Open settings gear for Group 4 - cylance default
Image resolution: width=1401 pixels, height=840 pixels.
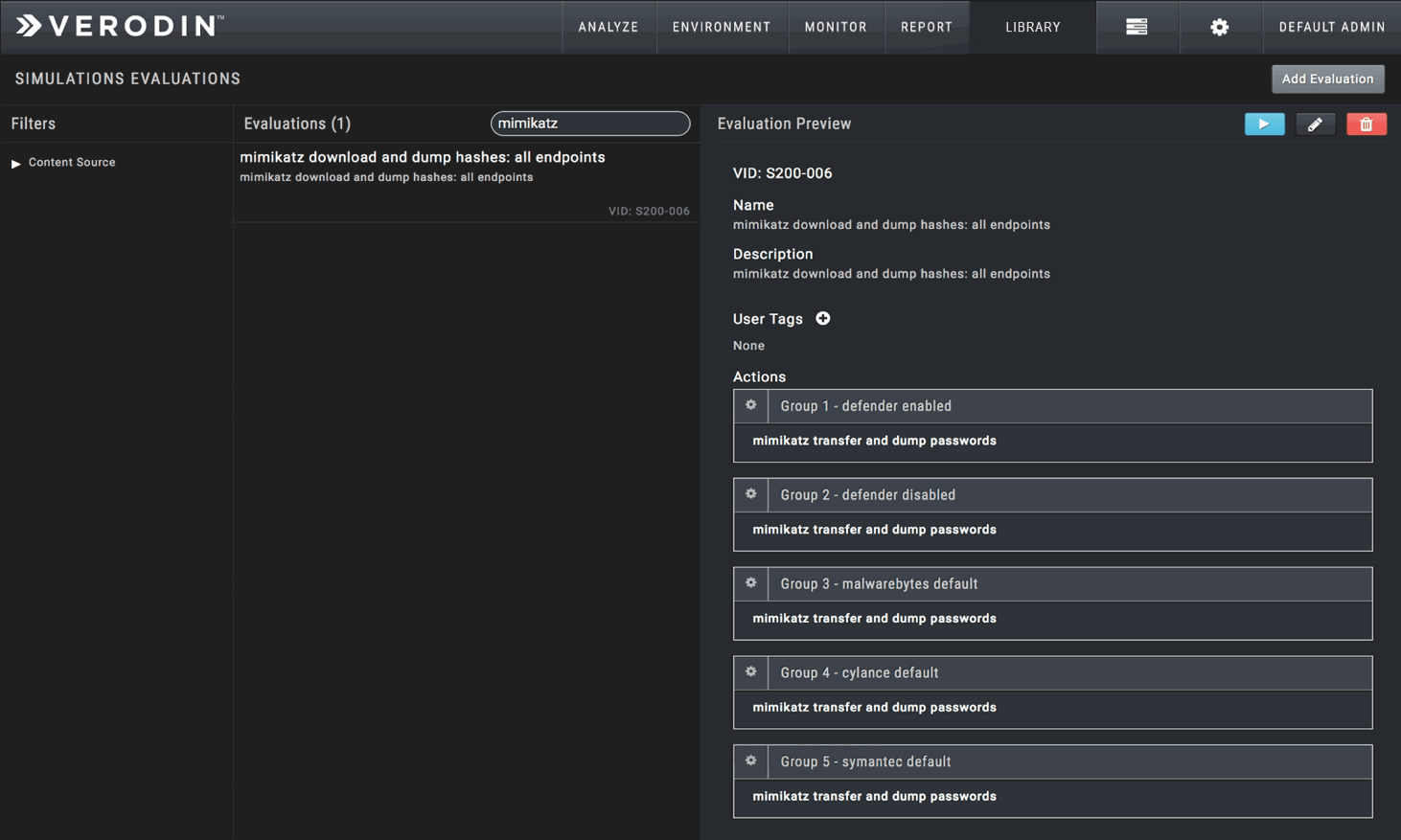[750, 672]
